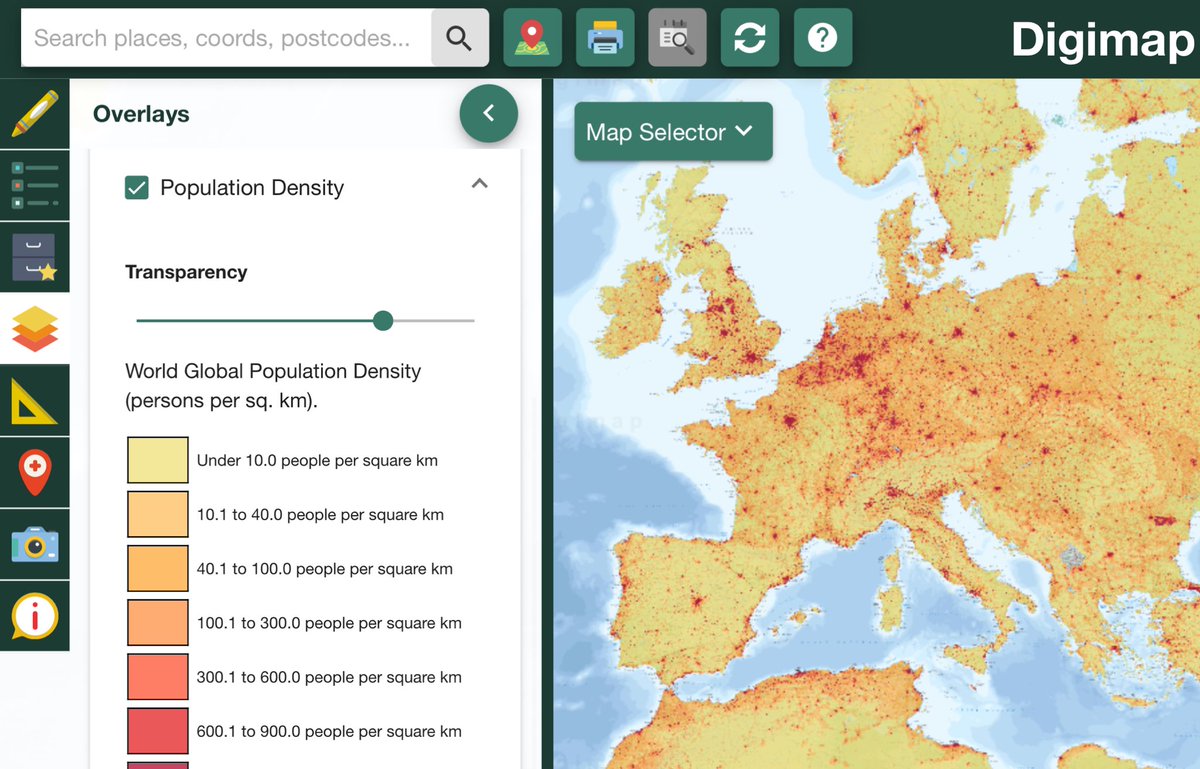Click the search magnifier button

coord(460,38)
